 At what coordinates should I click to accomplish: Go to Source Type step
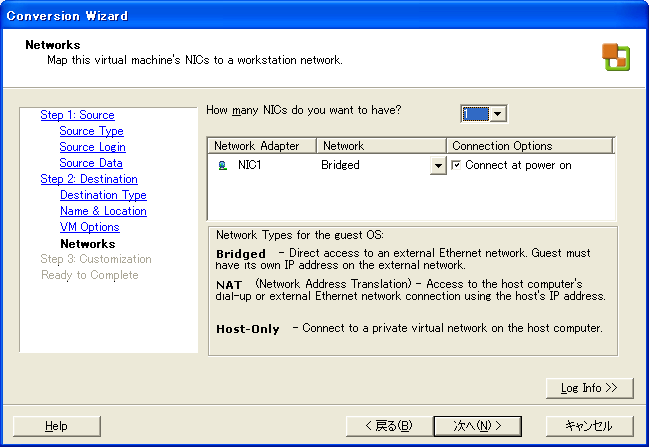pos(91,131)
